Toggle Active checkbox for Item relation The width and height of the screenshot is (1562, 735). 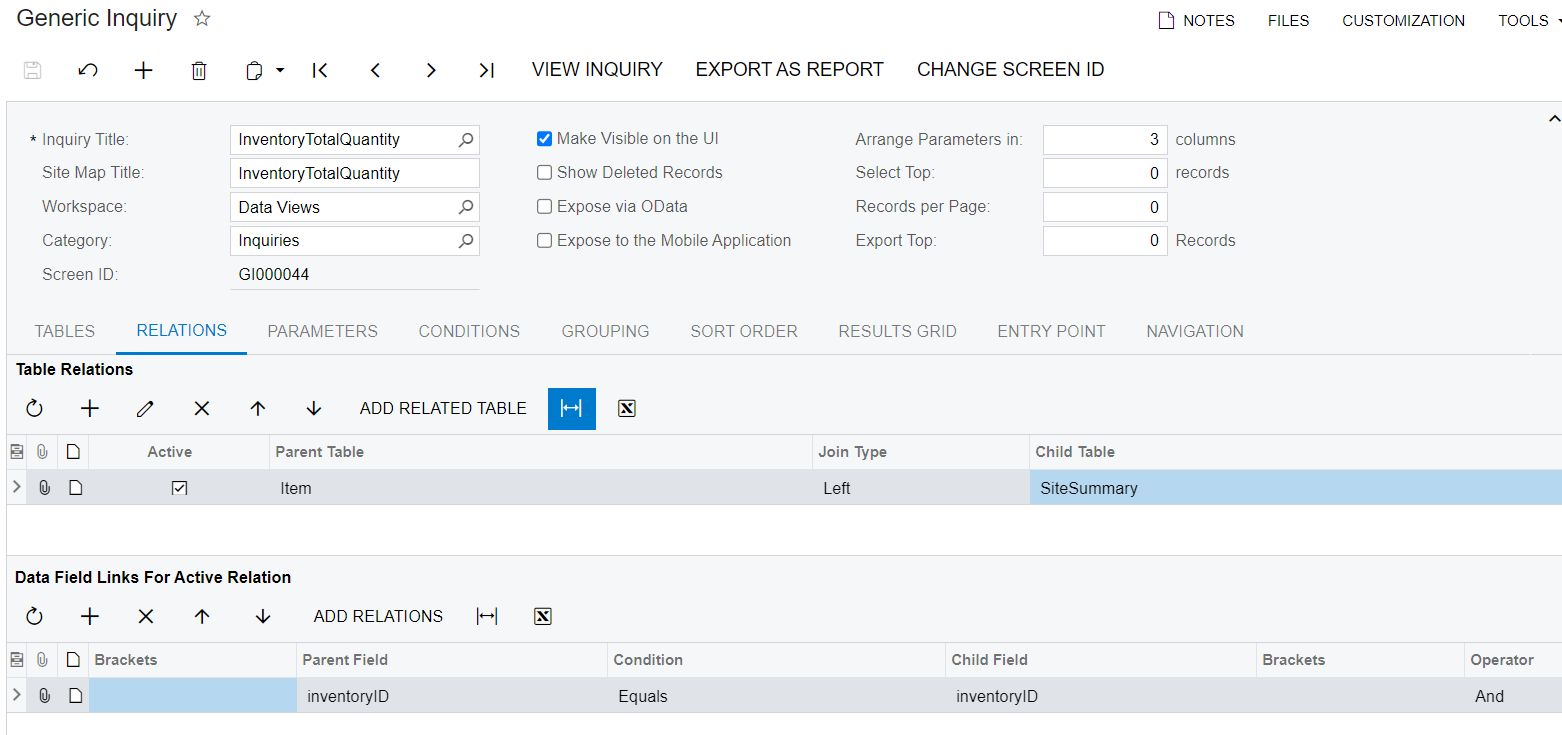point(180,488)
